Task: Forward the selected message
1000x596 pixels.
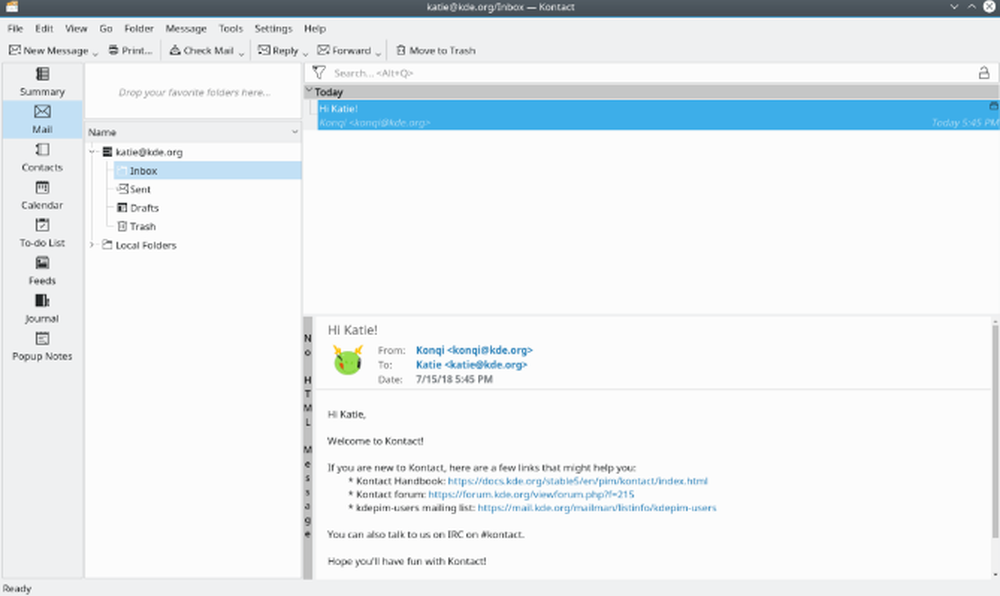Action: (344, 50)
